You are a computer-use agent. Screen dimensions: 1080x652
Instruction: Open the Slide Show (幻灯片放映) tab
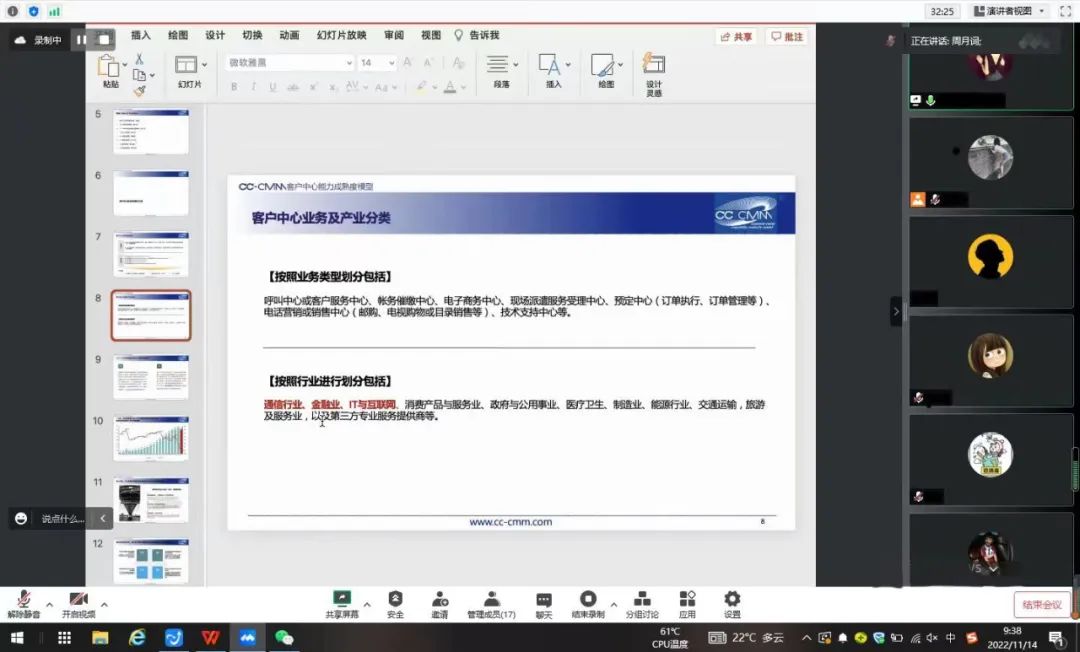tap(342, 35)
